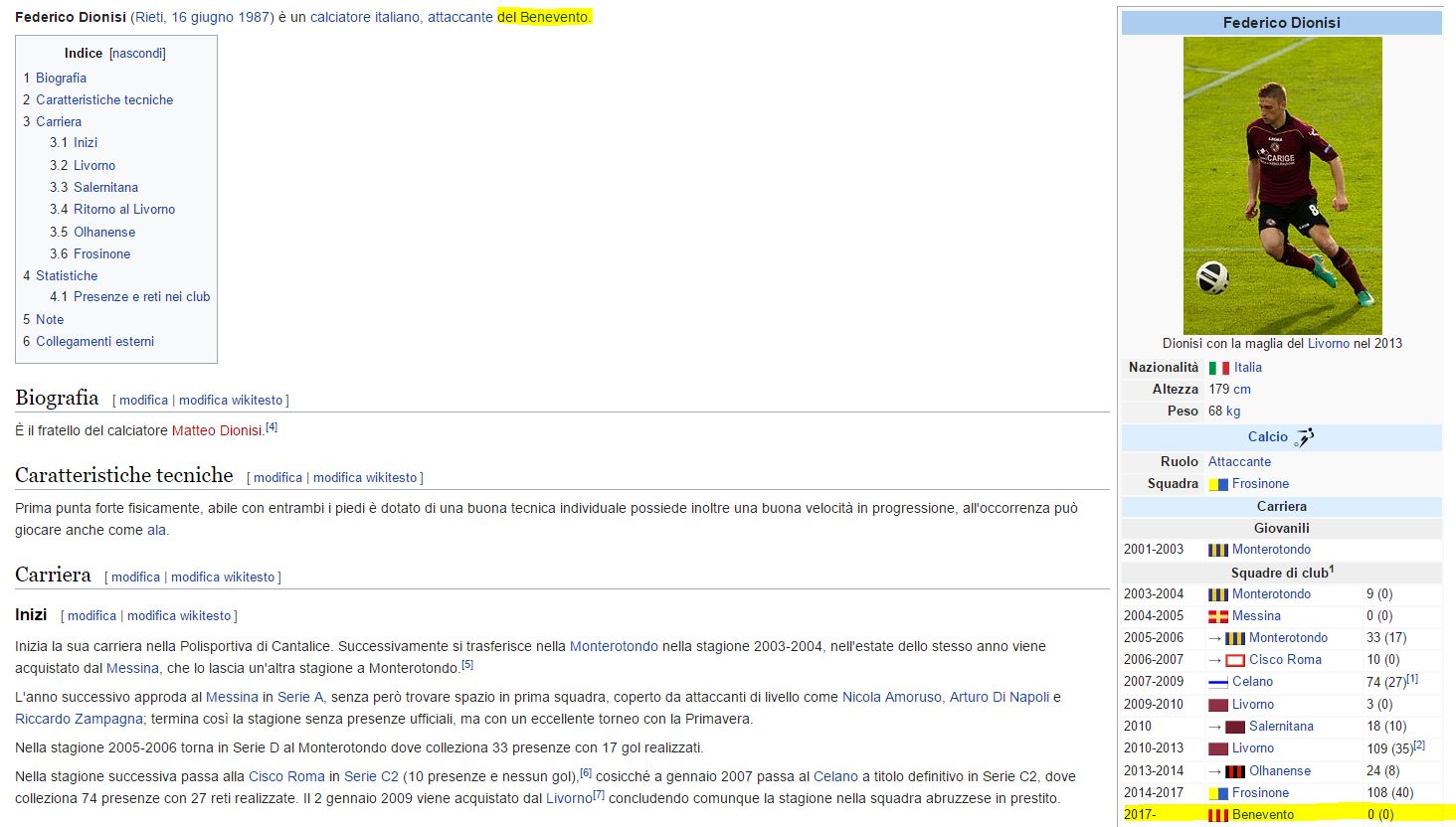Click the Messina flag icon in the 2004-2005 row

pyautogui.click(x=1218, y=616)
